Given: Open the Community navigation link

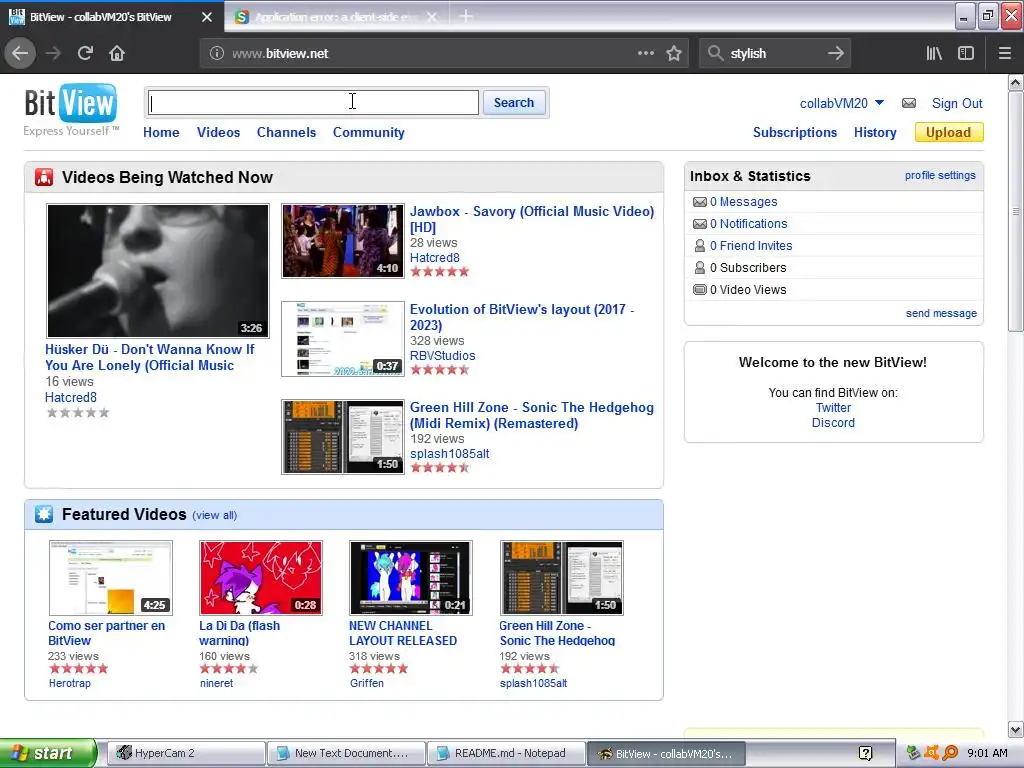Looking at the screenshot, I should pyautogui.click(x=368, y=132).
